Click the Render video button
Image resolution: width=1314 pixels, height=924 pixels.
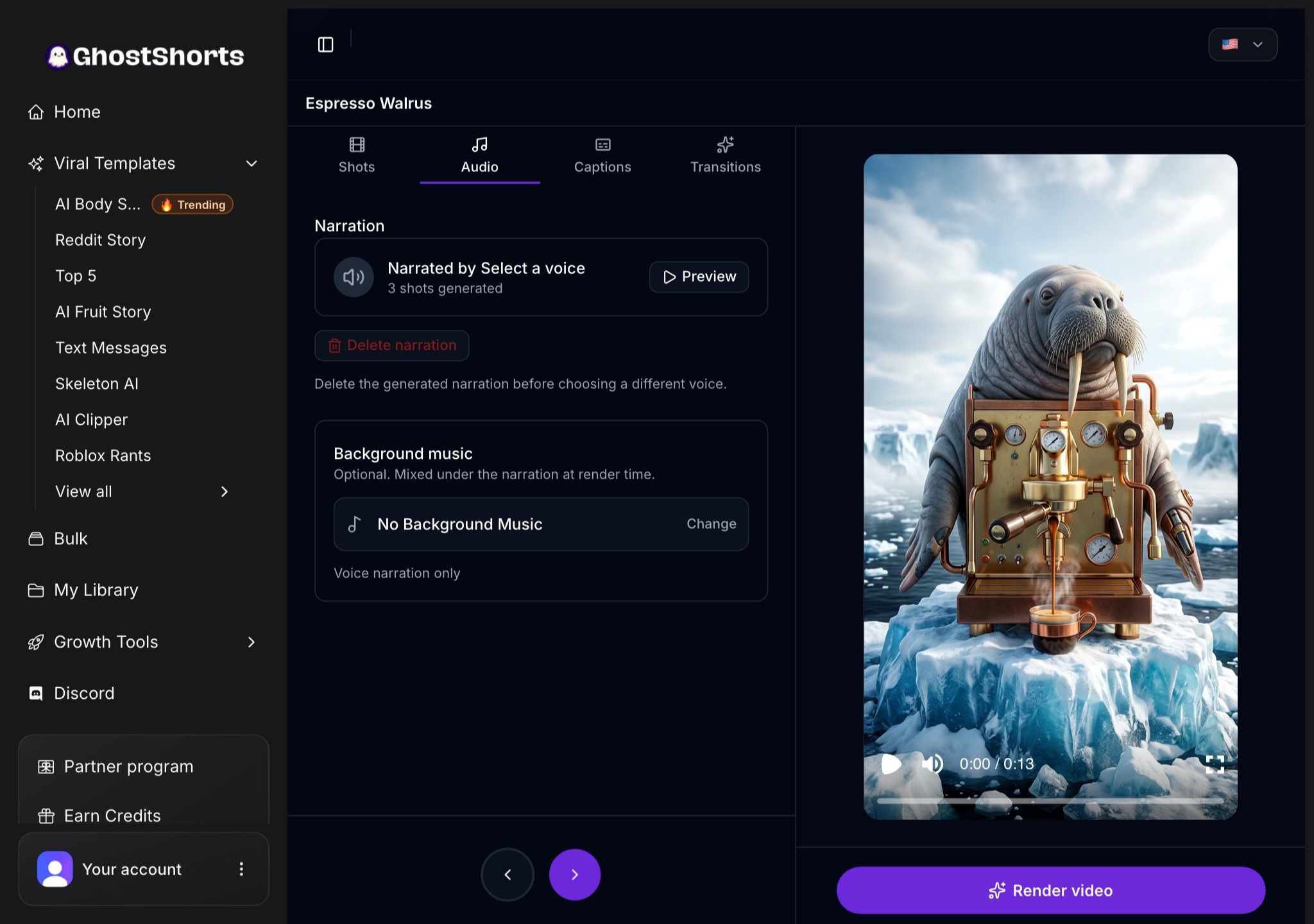tap(1051, 891)
